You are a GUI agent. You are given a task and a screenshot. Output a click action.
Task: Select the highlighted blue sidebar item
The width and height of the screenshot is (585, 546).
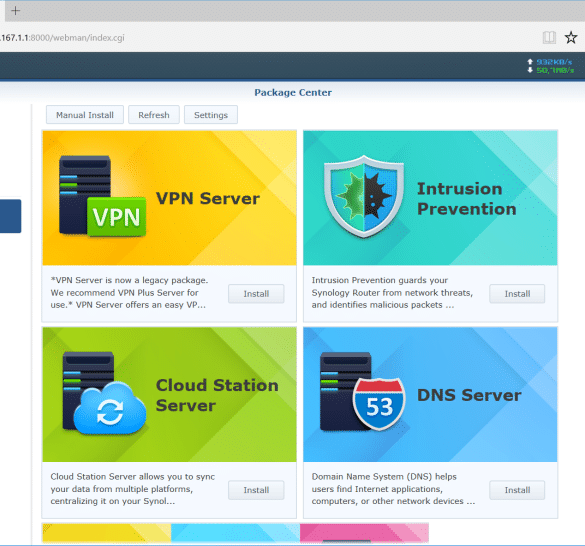pyautogui.click(x=10, y=216)
